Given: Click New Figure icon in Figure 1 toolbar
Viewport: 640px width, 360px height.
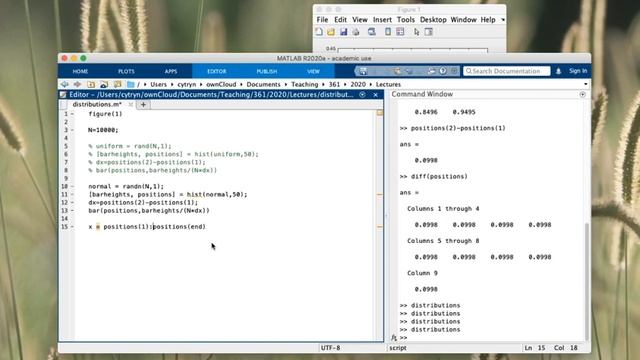Looking at the screenshot, I should [319, 32].
